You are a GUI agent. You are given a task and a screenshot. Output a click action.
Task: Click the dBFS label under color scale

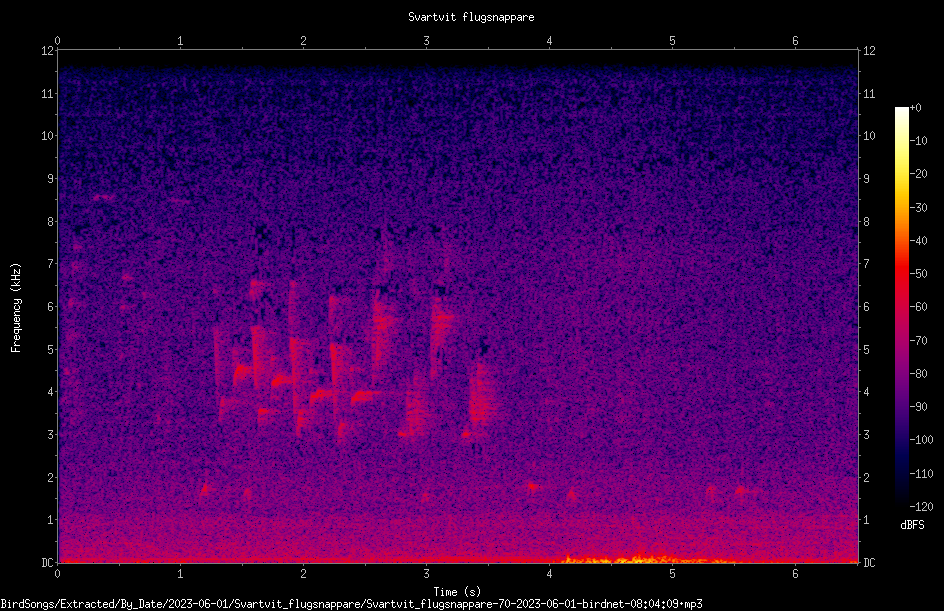[x=912, y=525]
